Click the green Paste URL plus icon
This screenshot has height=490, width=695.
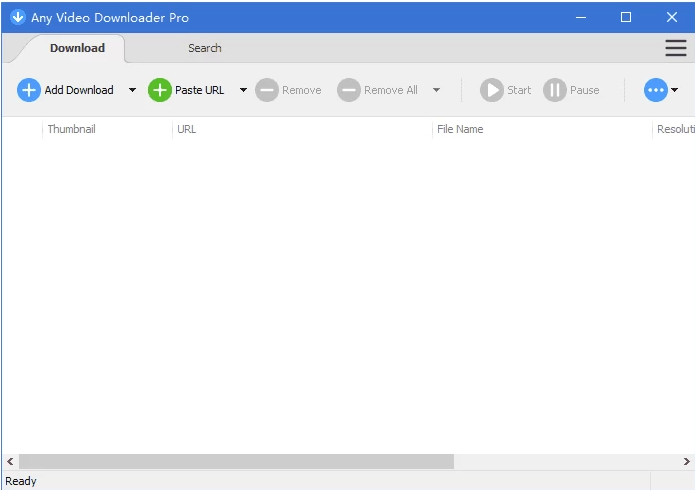[160, 90]
